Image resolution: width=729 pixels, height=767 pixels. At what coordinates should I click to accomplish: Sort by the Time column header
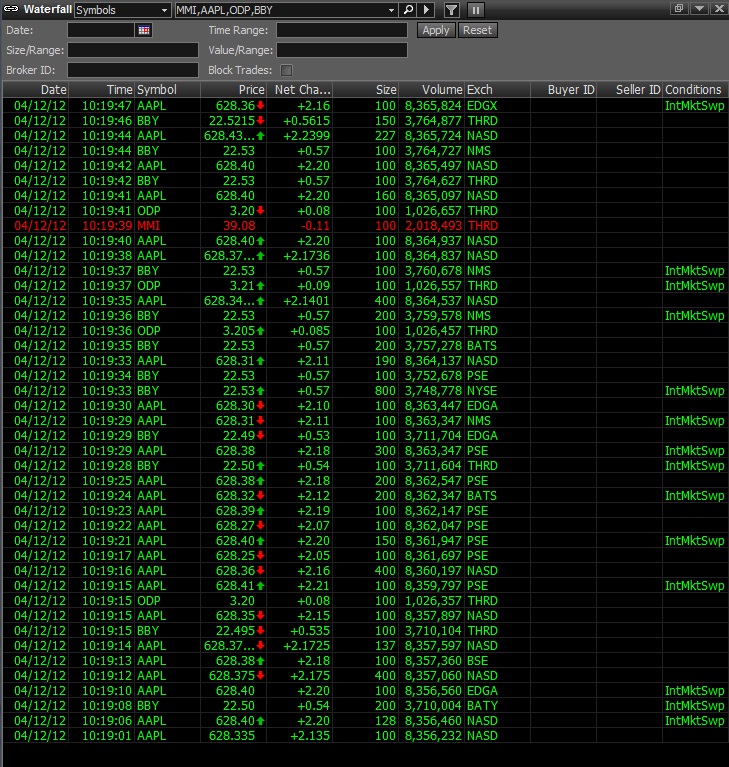tap(102, 90)
